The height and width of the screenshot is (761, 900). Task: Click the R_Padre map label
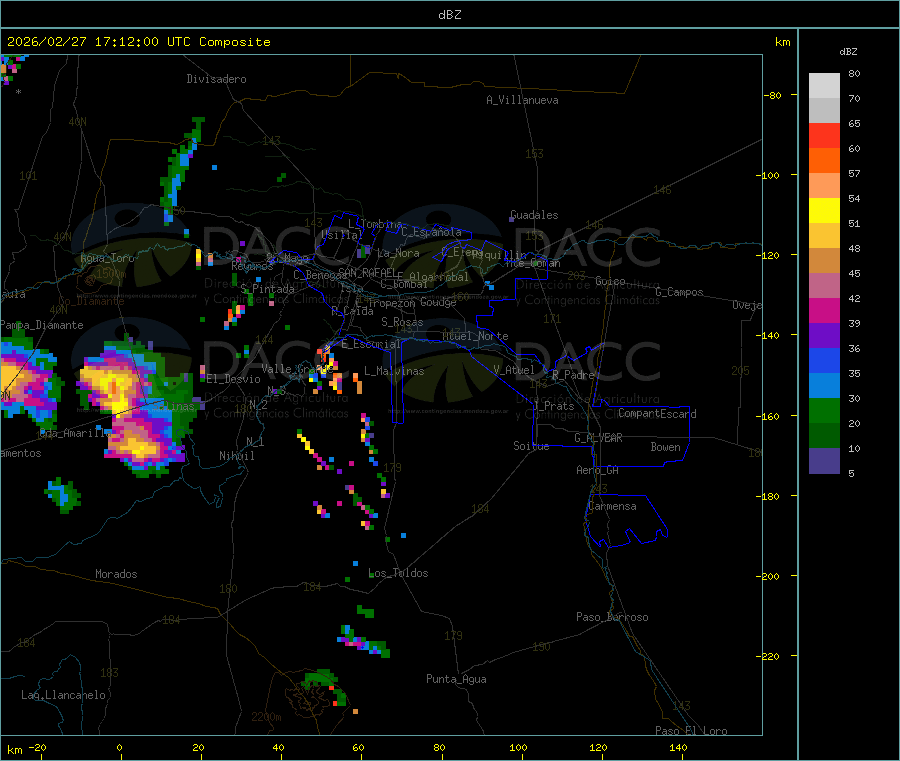pyautogui.click(x=573, y=375)
